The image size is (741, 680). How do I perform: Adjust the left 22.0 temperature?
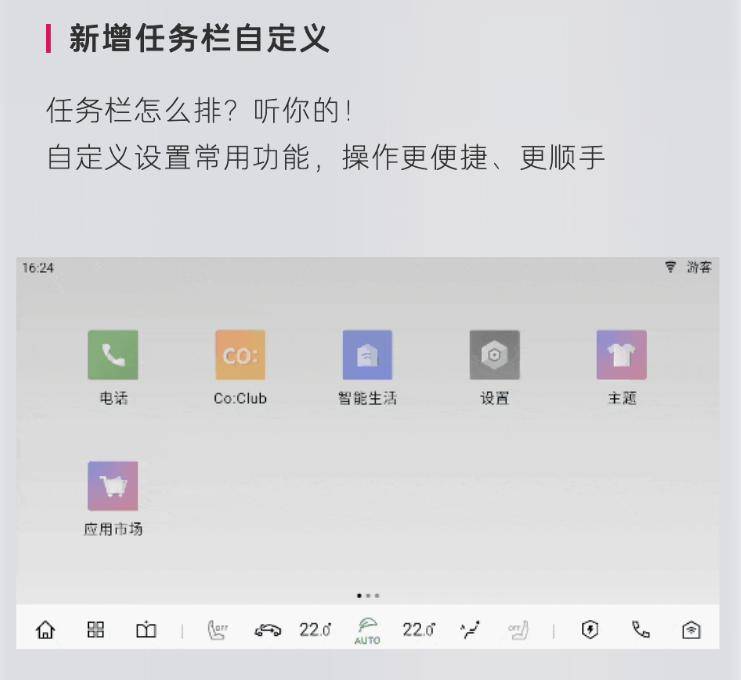coord(315,629)
